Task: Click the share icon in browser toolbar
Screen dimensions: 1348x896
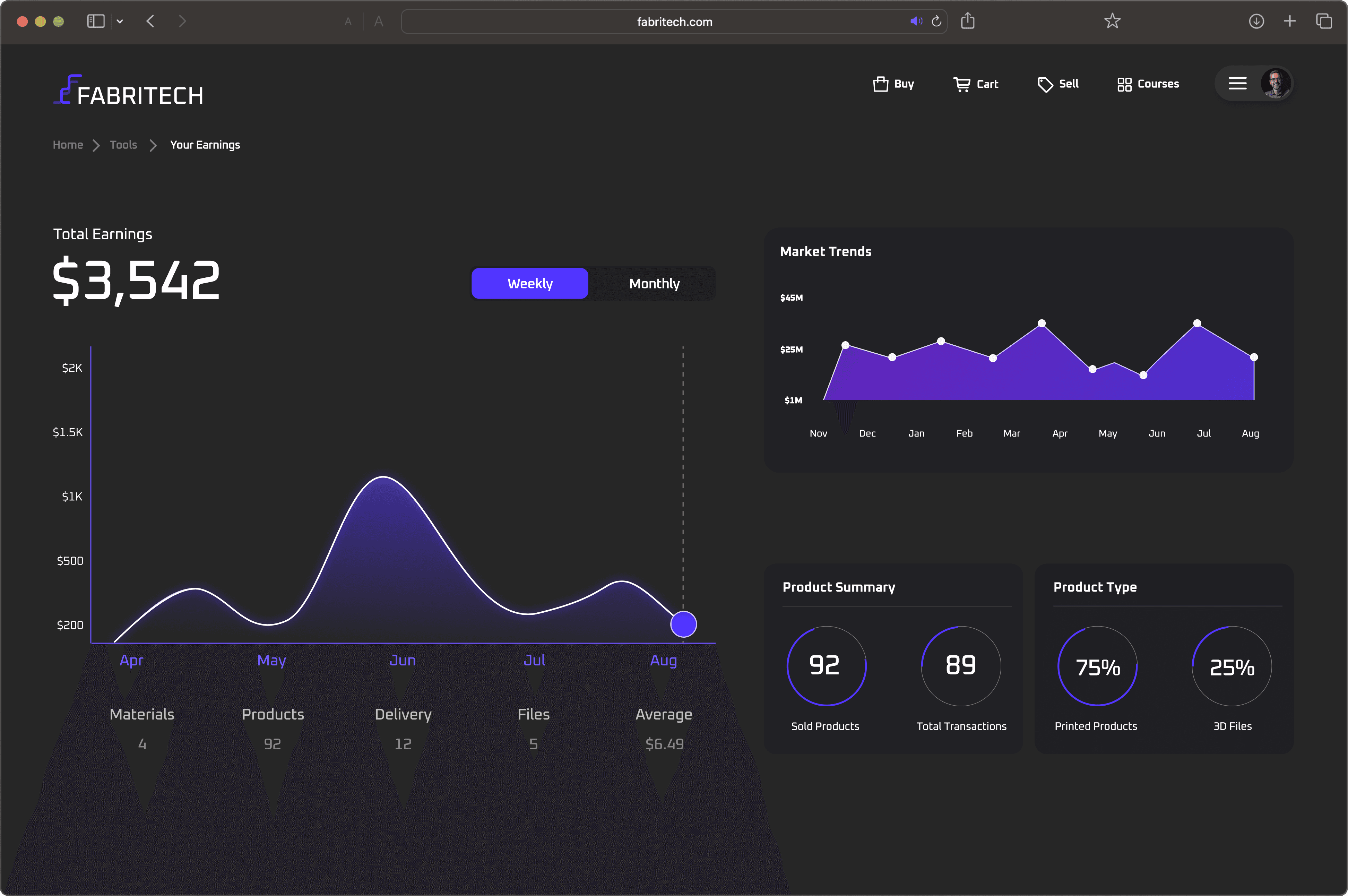Action: 968,22
